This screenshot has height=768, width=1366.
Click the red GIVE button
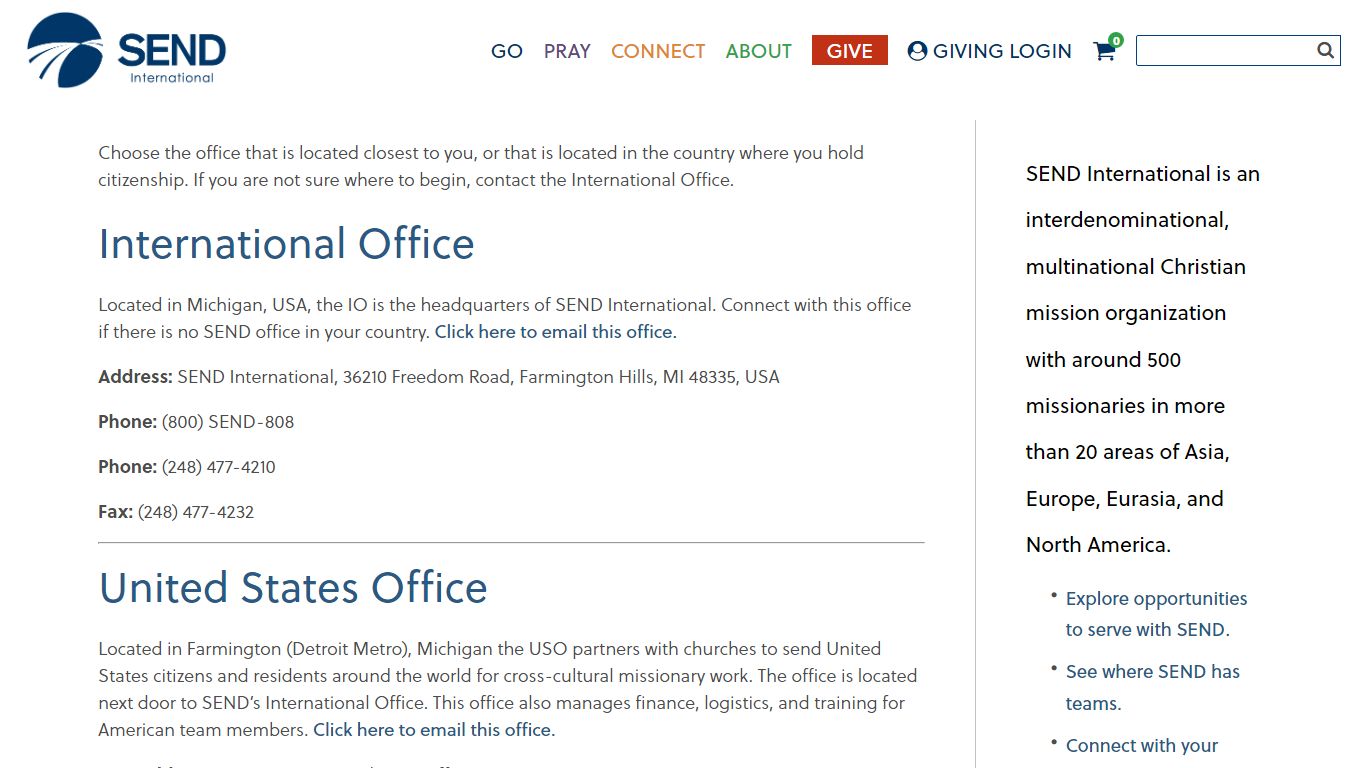pos(850,50)
